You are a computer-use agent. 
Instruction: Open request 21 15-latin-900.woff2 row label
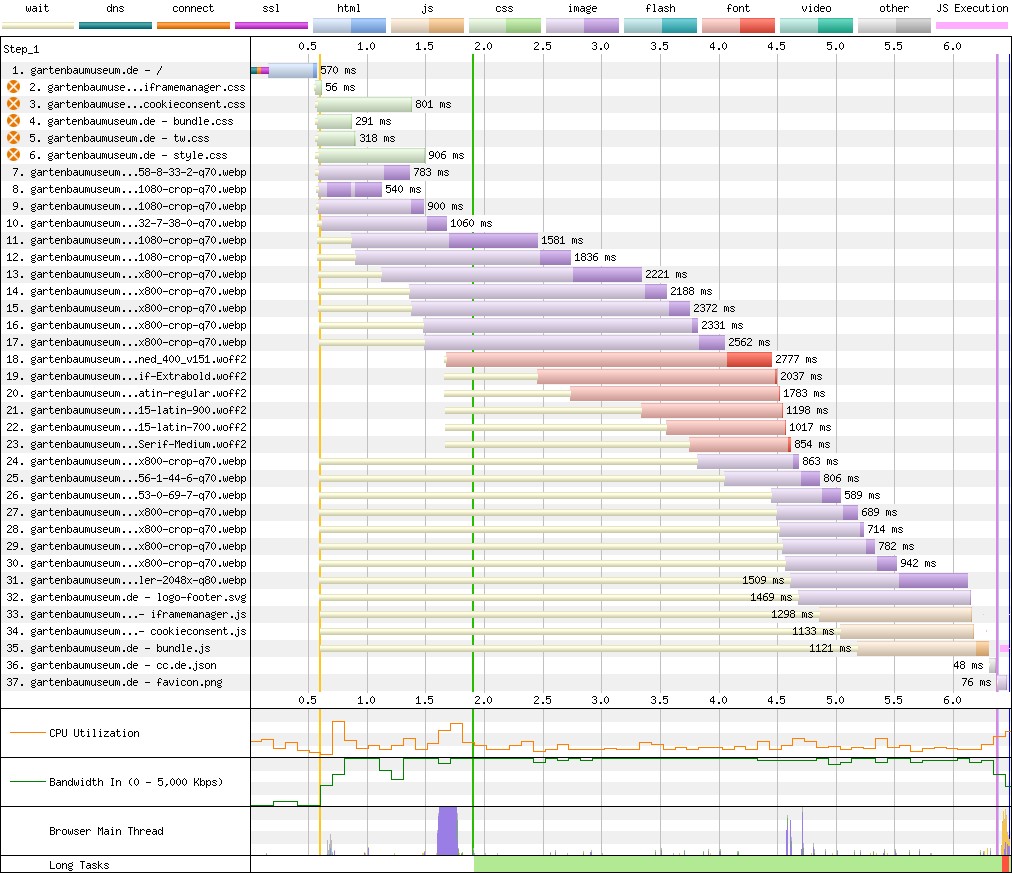(126, 410)
